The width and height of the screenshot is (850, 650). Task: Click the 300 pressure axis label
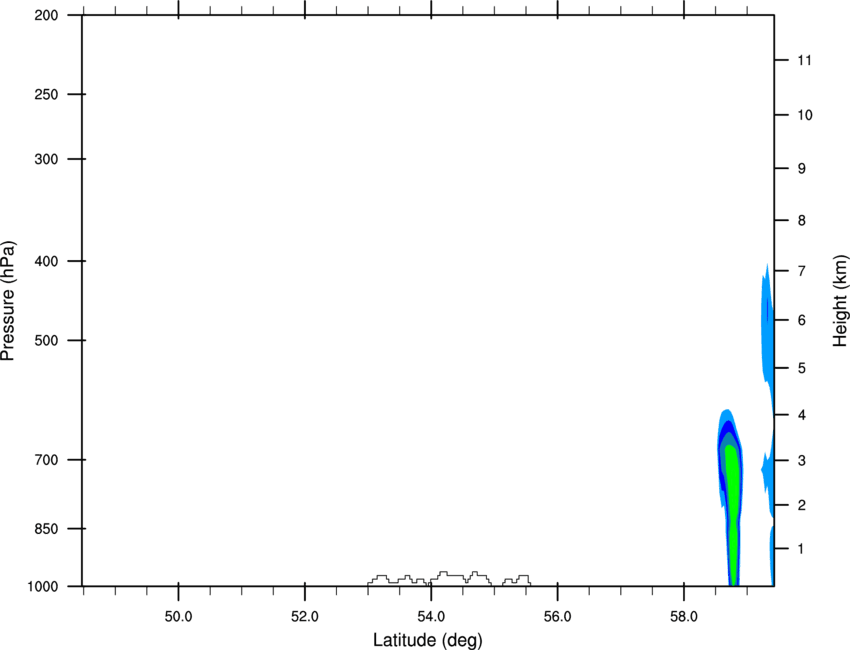[x=46, y=159]
